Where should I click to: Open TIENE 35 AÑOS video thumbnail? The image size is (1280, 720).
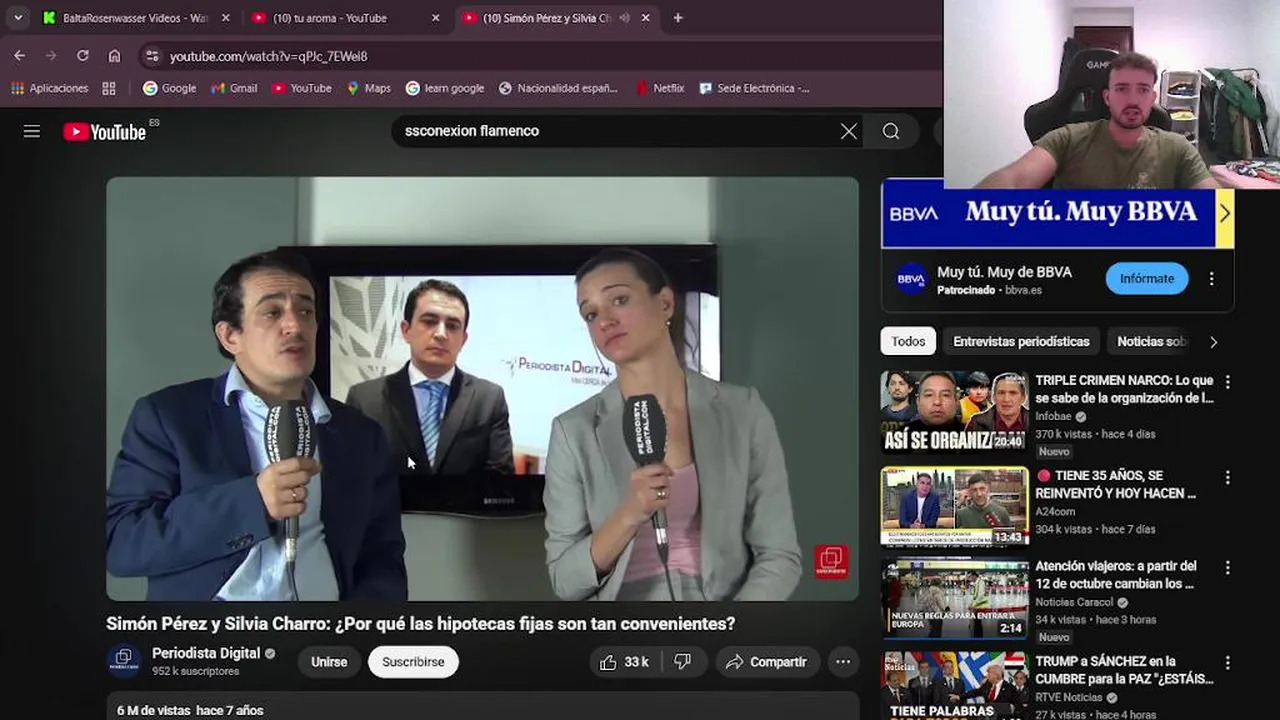[954, 507]
